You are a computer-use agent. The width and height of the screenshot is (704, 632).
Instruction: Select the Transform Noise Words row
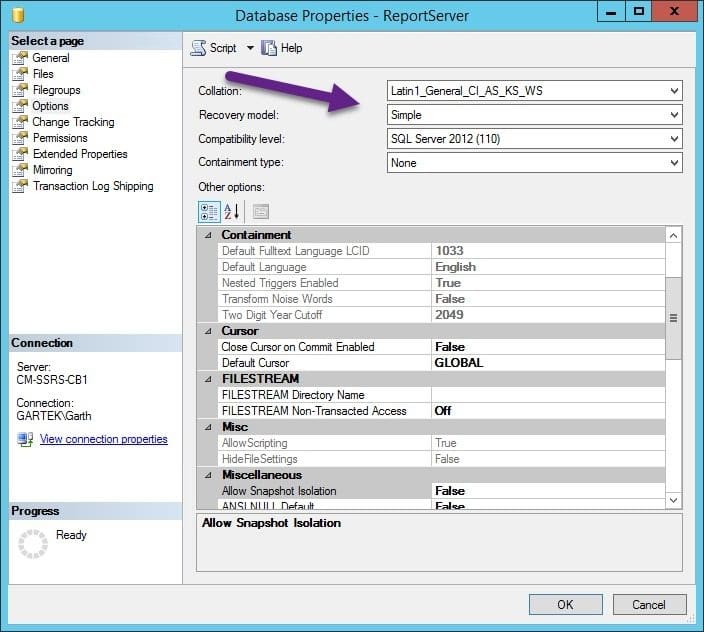point(442,299)
